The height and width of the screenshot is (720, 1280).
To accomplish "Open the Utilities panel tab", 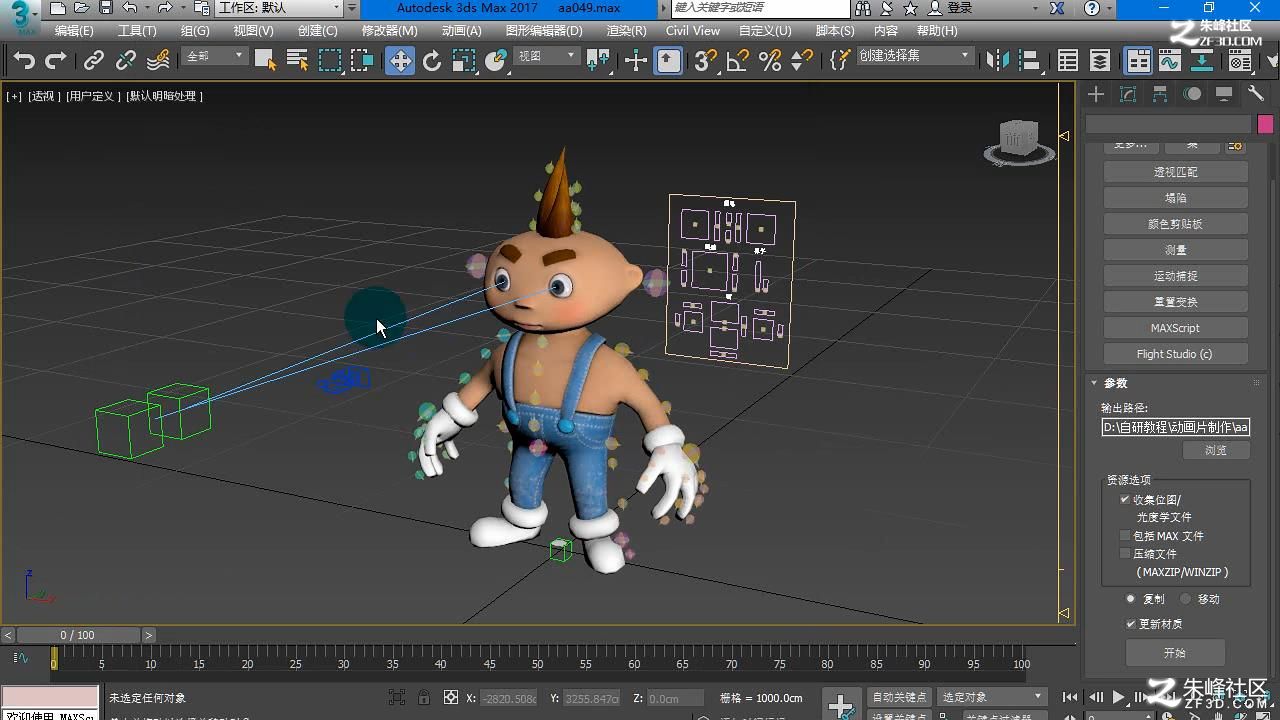I will click(x=1256, y=94).
